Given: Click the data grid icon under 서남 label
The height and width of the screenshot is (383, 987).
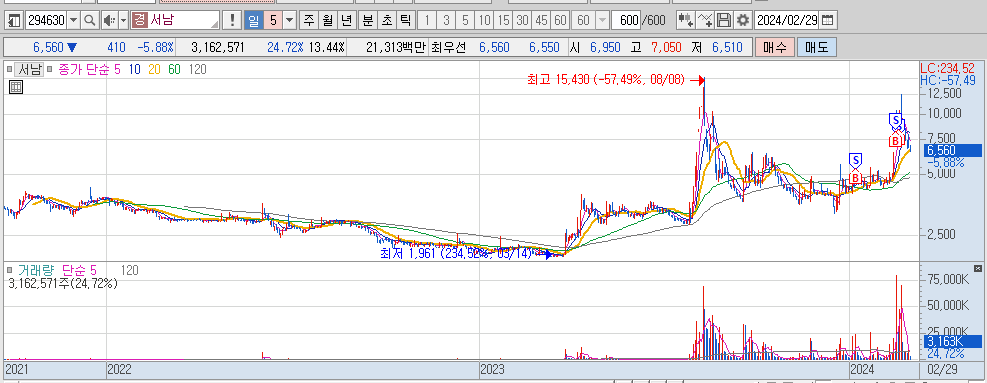Looking at the screenshot, I should pos(16,87).
